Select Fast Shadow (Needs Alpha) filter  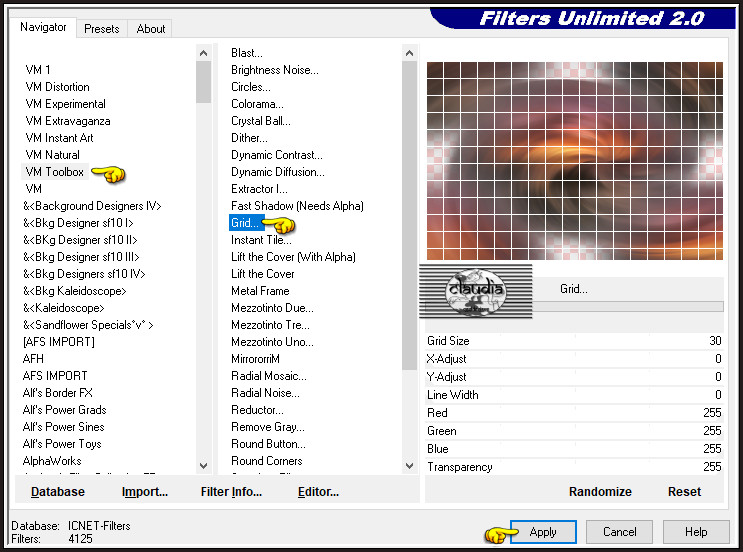click(x=297, y=206)
